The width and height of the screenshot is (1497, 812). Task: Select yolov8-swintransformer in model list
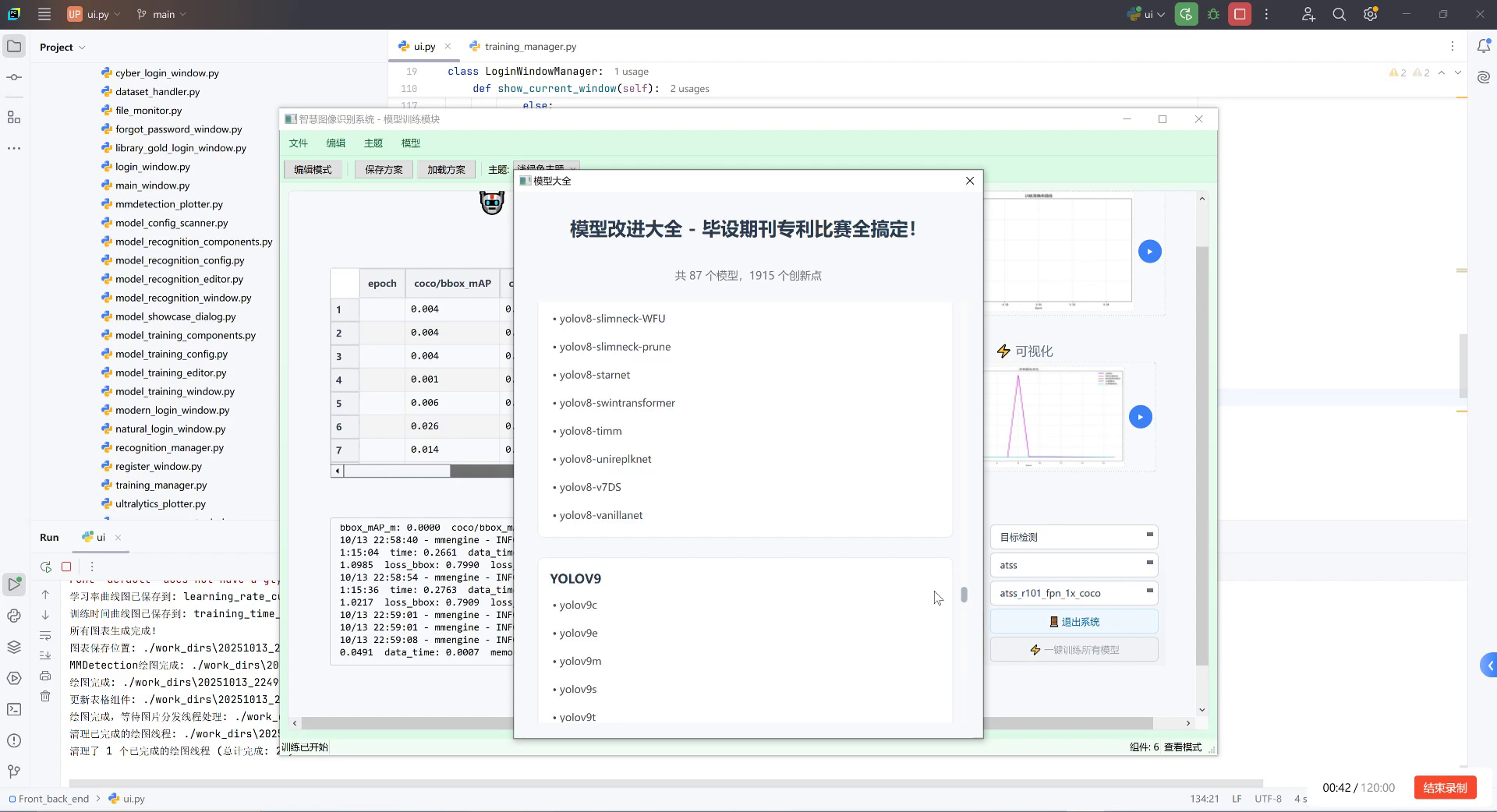click(617, 403)
